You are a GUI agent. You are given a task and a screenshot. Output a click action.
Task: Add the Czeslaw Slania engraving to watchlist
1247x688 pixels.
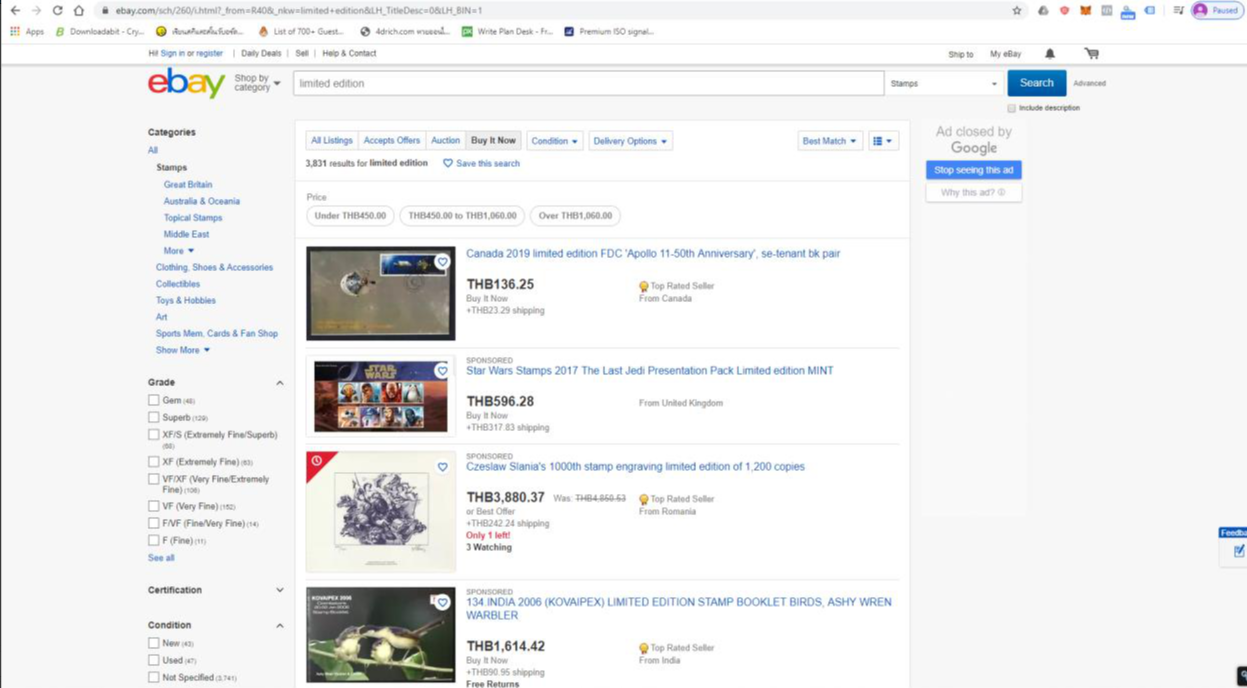click(x=442, y=467)
